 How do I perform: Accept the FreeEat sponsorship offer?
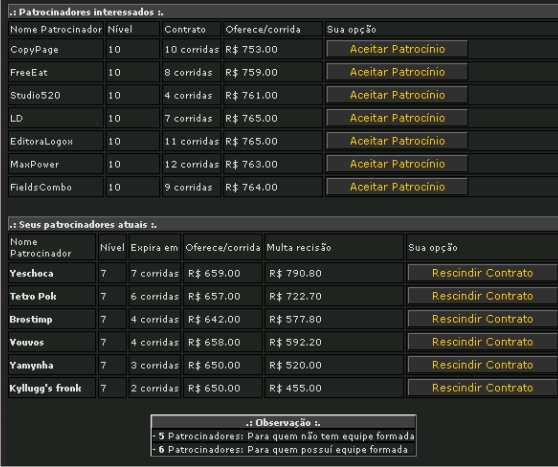397,72
